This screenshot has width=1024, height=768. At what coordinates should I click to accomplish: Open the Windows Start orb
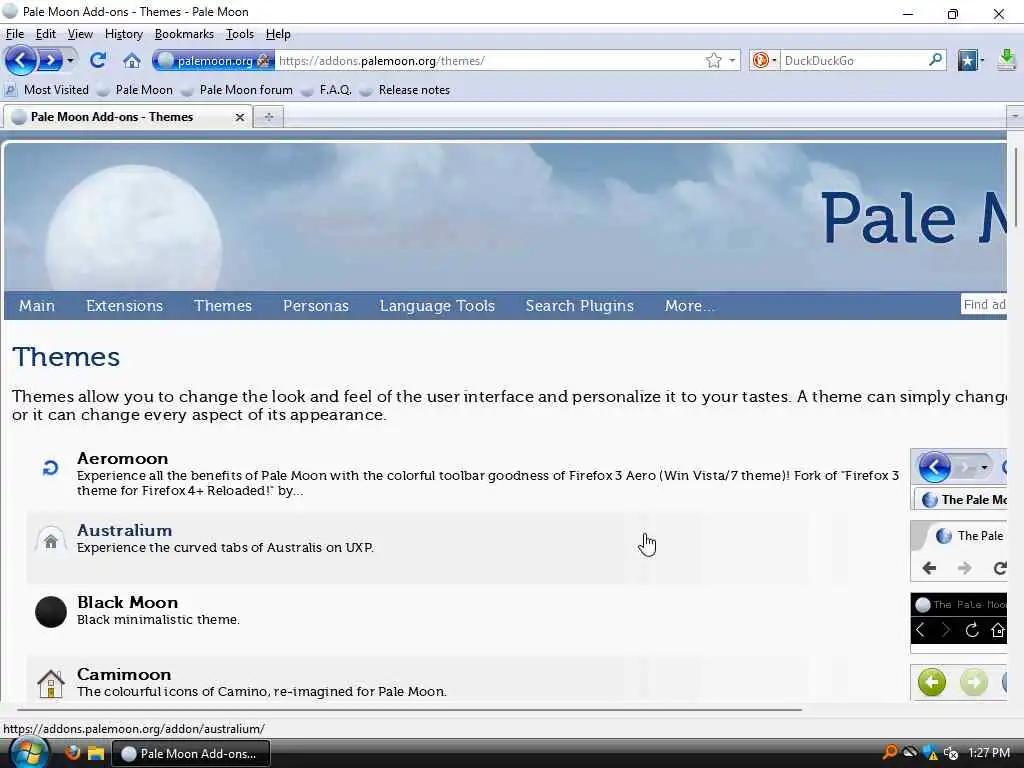click(x=27, y=752)
